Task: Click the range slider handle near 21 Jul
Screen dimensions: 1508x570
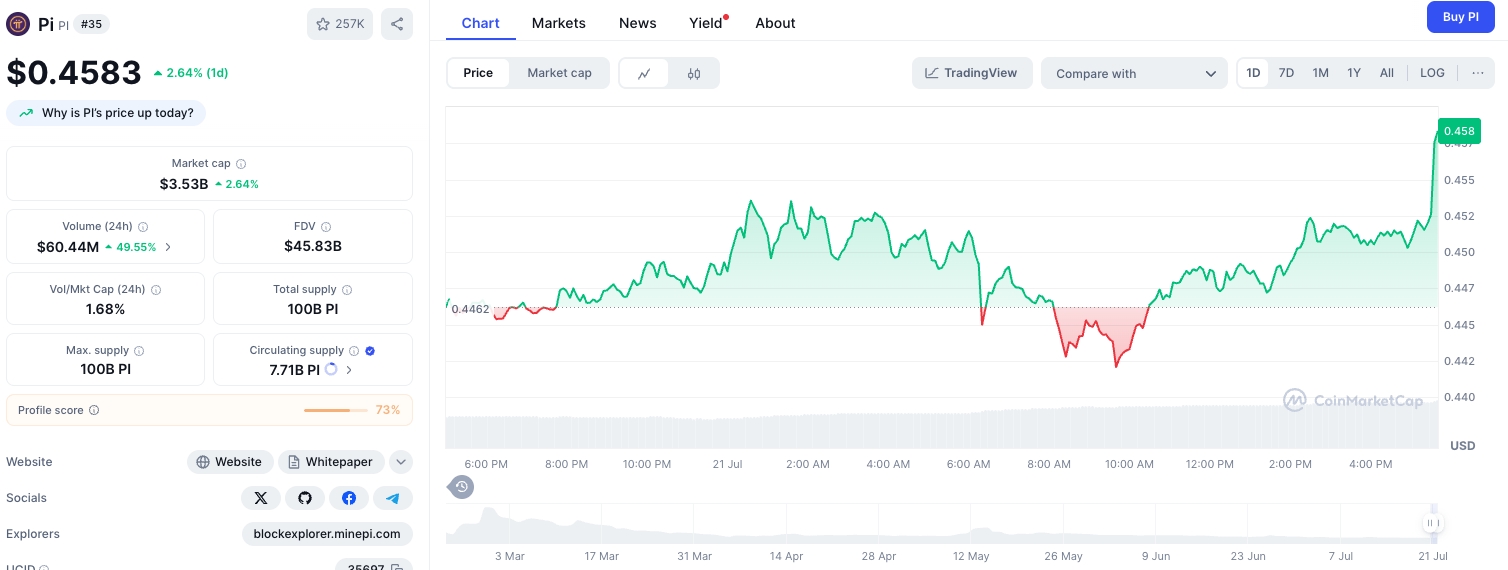Action: point(1432,523)
